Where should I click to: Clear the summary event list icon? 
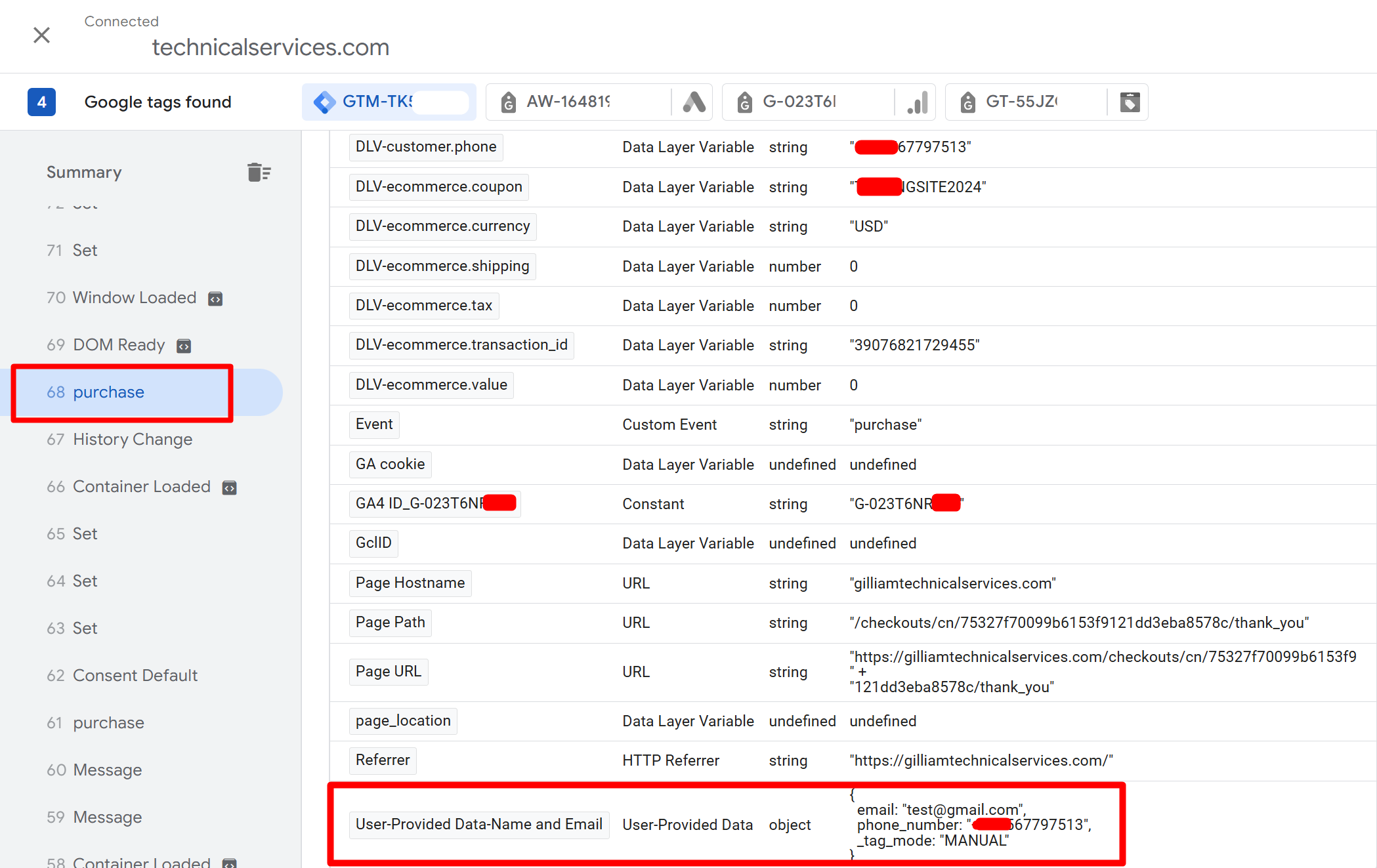pos(259,172)
